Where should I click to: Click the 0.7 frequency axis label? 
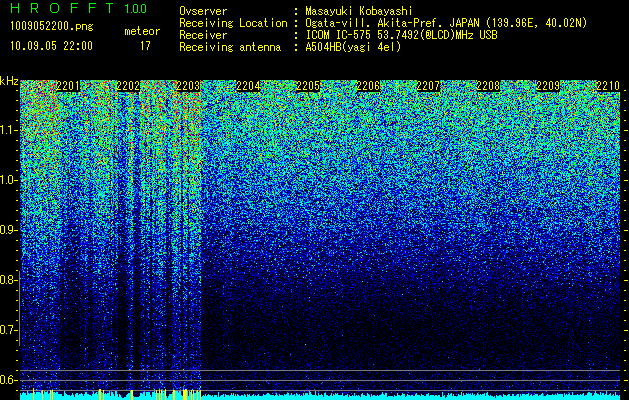tap(8, 330)
